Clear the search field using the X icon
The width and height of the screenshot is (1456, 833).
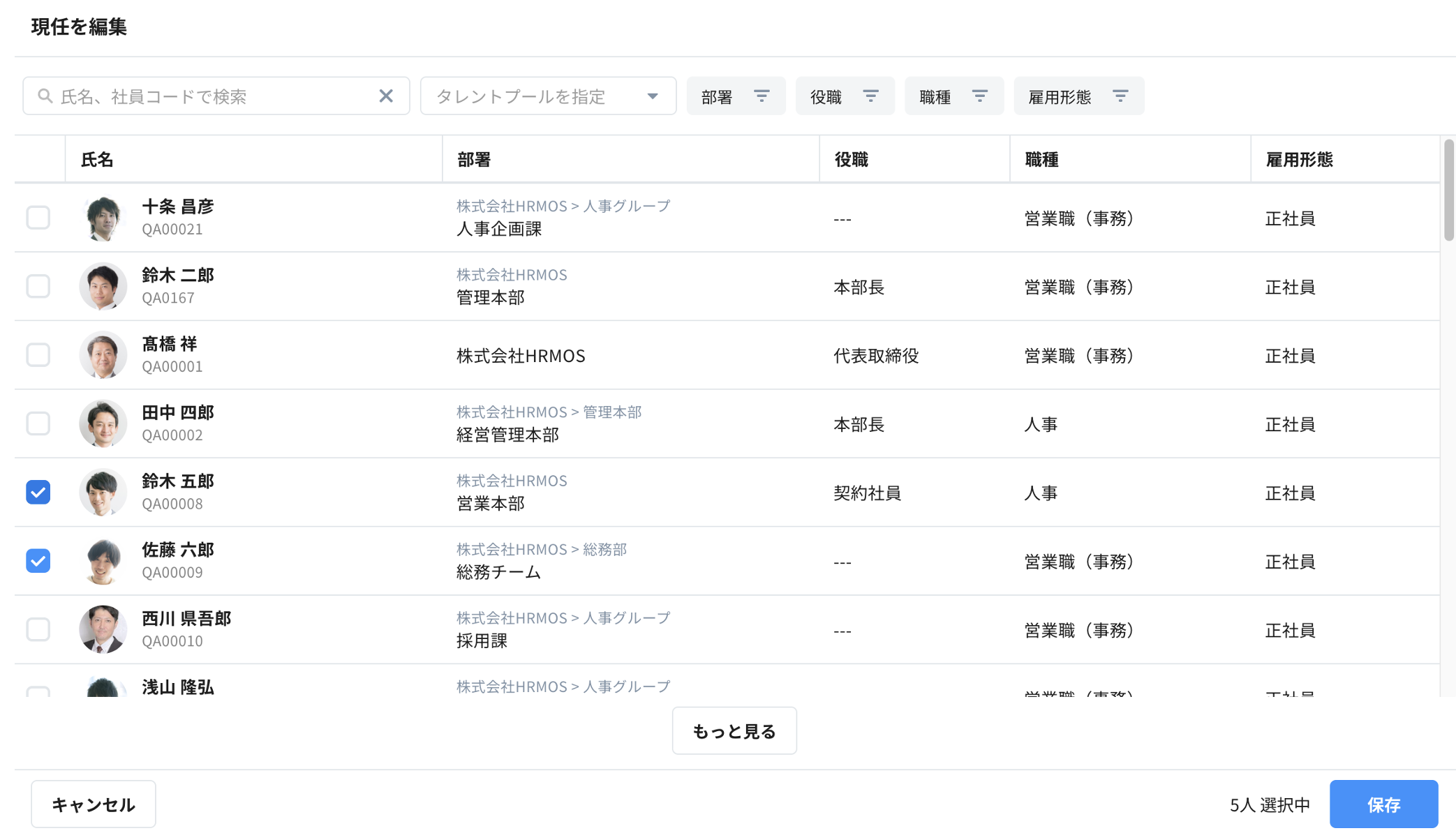click(386, 96)
